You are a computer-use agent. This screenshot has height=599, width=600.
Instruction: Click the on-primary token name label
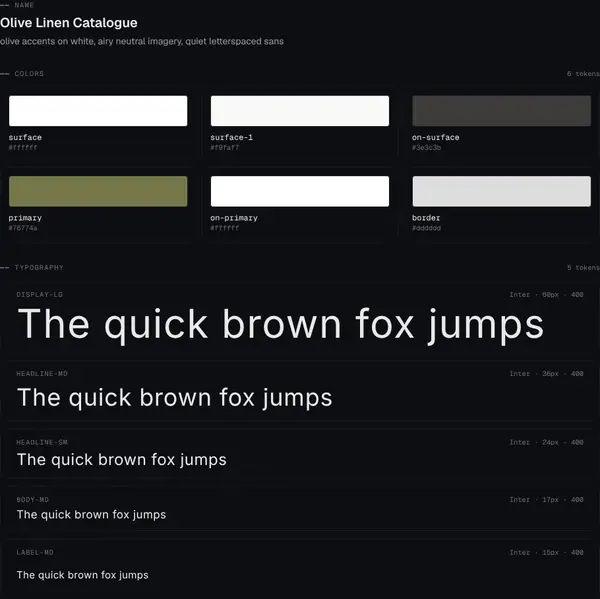[x=234, y=218]
